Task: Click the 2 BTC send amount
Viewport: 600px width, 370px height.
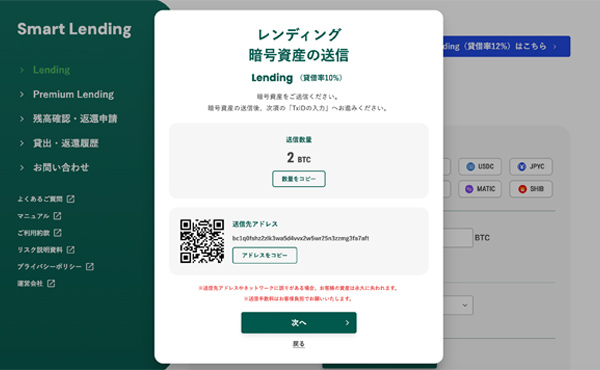Action: point(299,158)
